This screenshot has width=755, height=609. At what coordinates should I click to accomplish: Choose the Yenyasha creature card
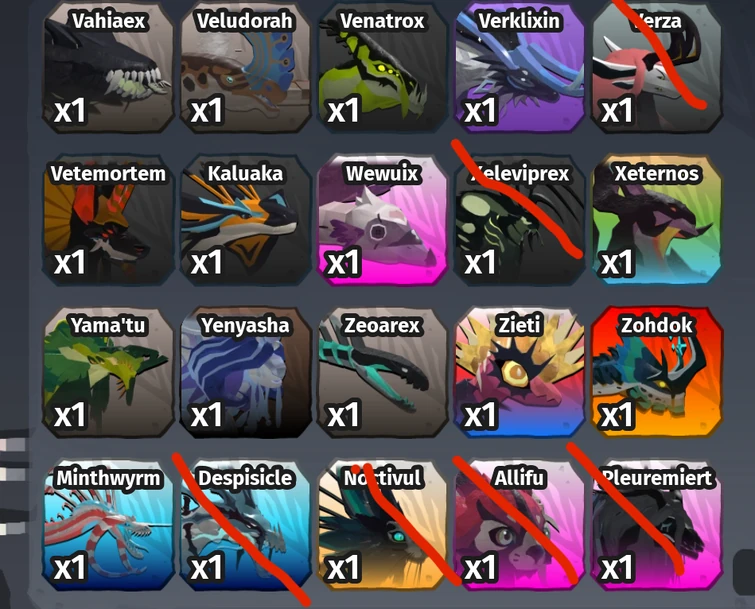point(246,373)
